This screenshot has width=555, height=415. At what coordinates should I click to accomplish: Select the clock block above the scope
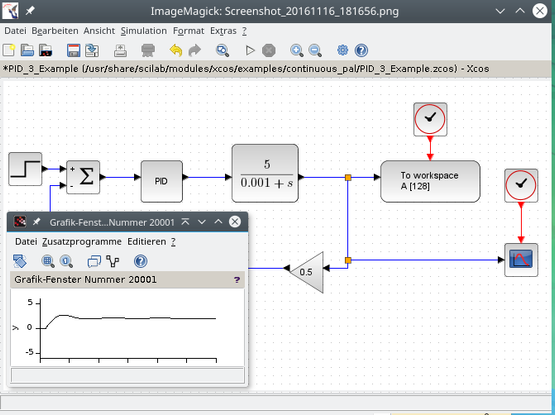tap(521, 186)
